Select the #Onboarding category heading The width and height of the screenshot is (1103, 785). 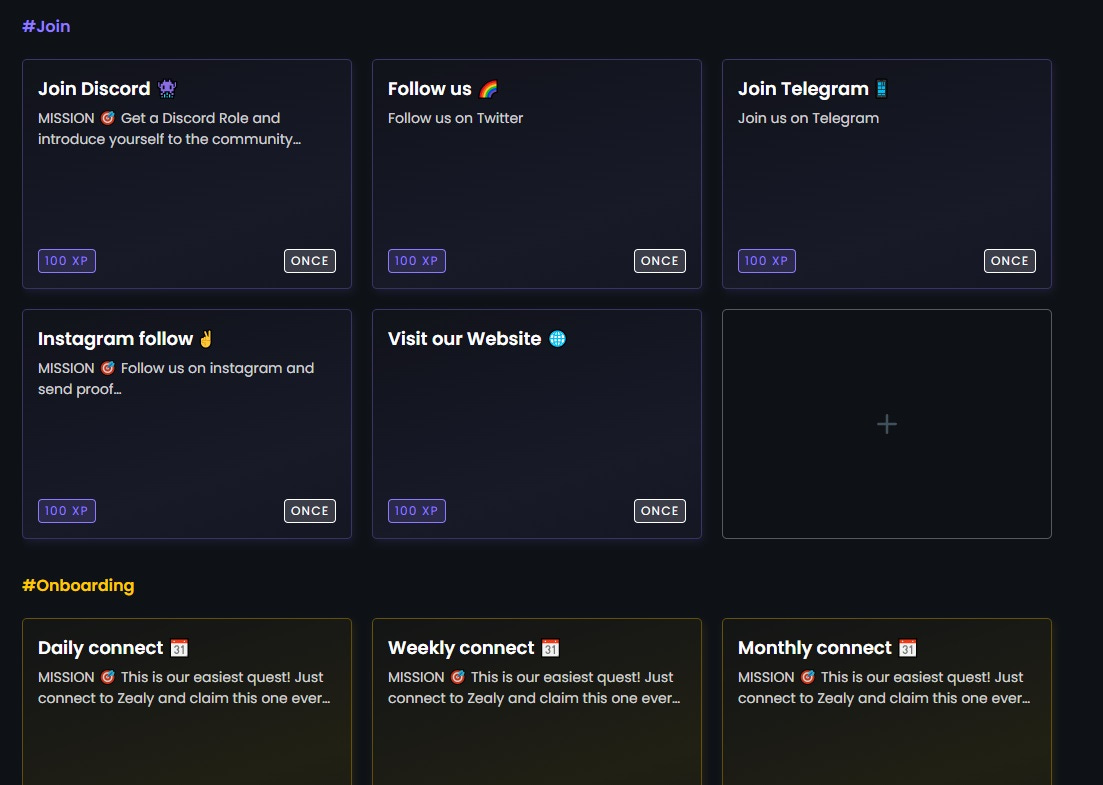tap(78, 585)
